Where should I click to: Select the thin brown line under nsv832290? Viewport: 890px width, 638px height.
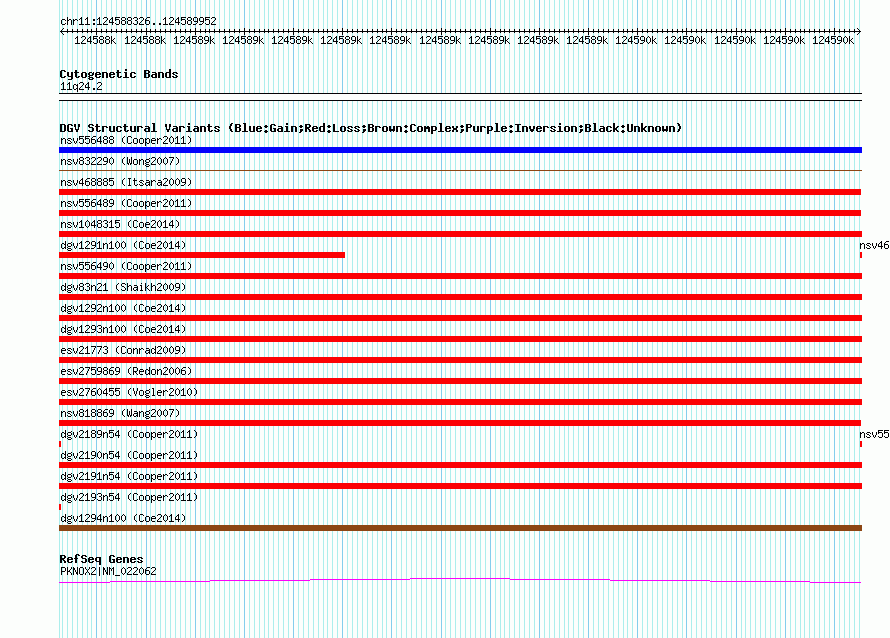(460, 170)
